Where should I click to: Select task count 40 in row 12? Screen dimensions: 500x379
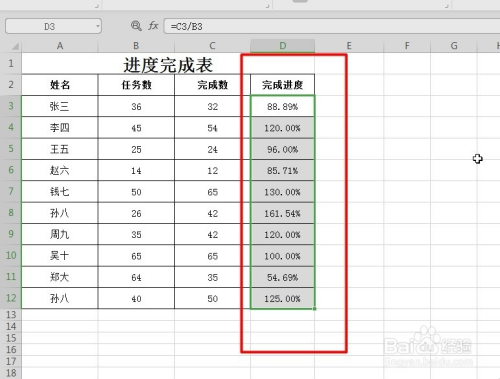pyautogui.click(x=136, y=298)
